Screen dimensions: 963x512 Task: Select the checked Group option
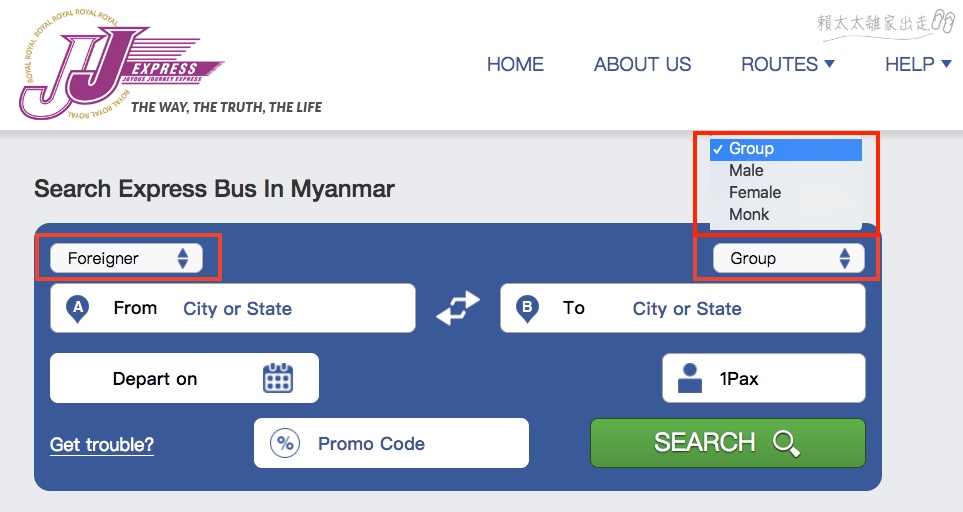(x=786, y=149)
